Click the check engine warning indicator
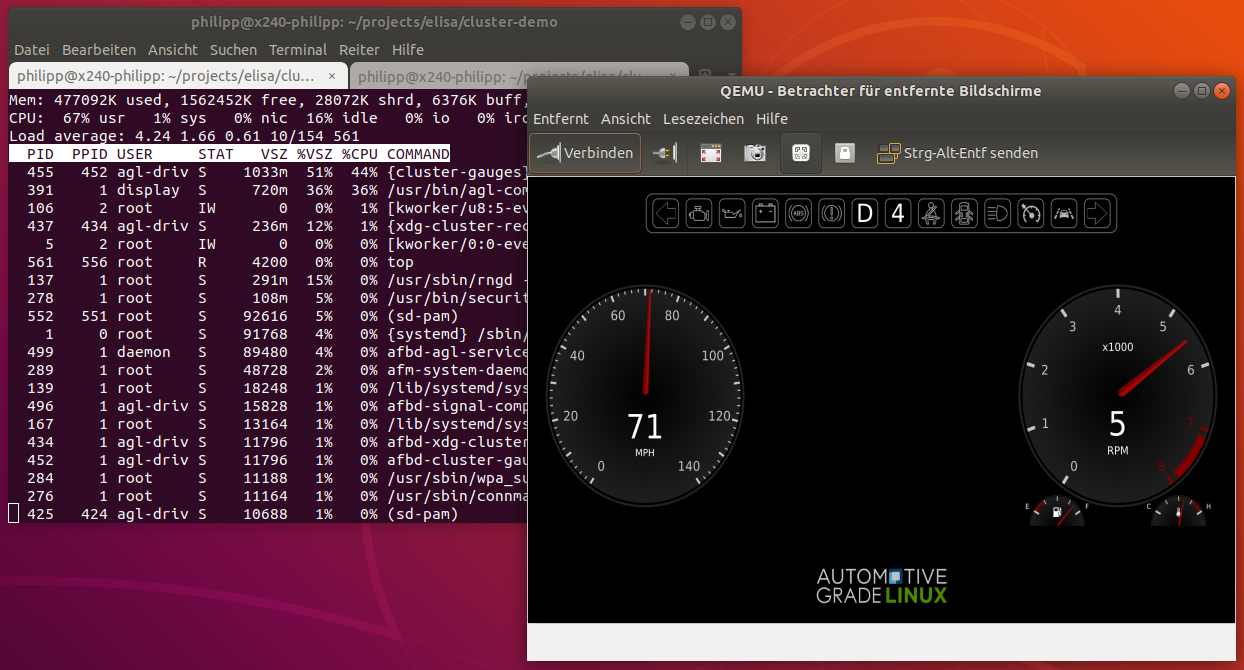Screen dimensions: 1244x670 [699, 213]
